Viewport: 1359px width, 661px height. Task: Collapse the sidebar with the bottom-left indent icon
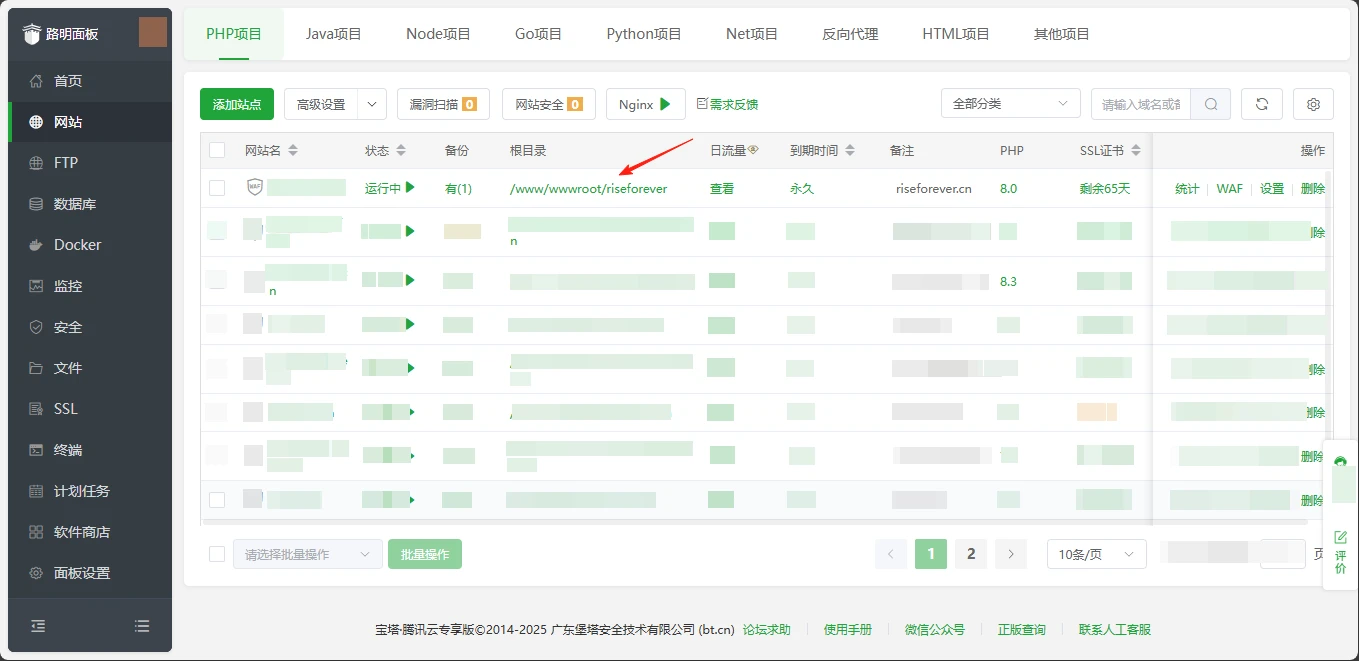pos(38,626)
